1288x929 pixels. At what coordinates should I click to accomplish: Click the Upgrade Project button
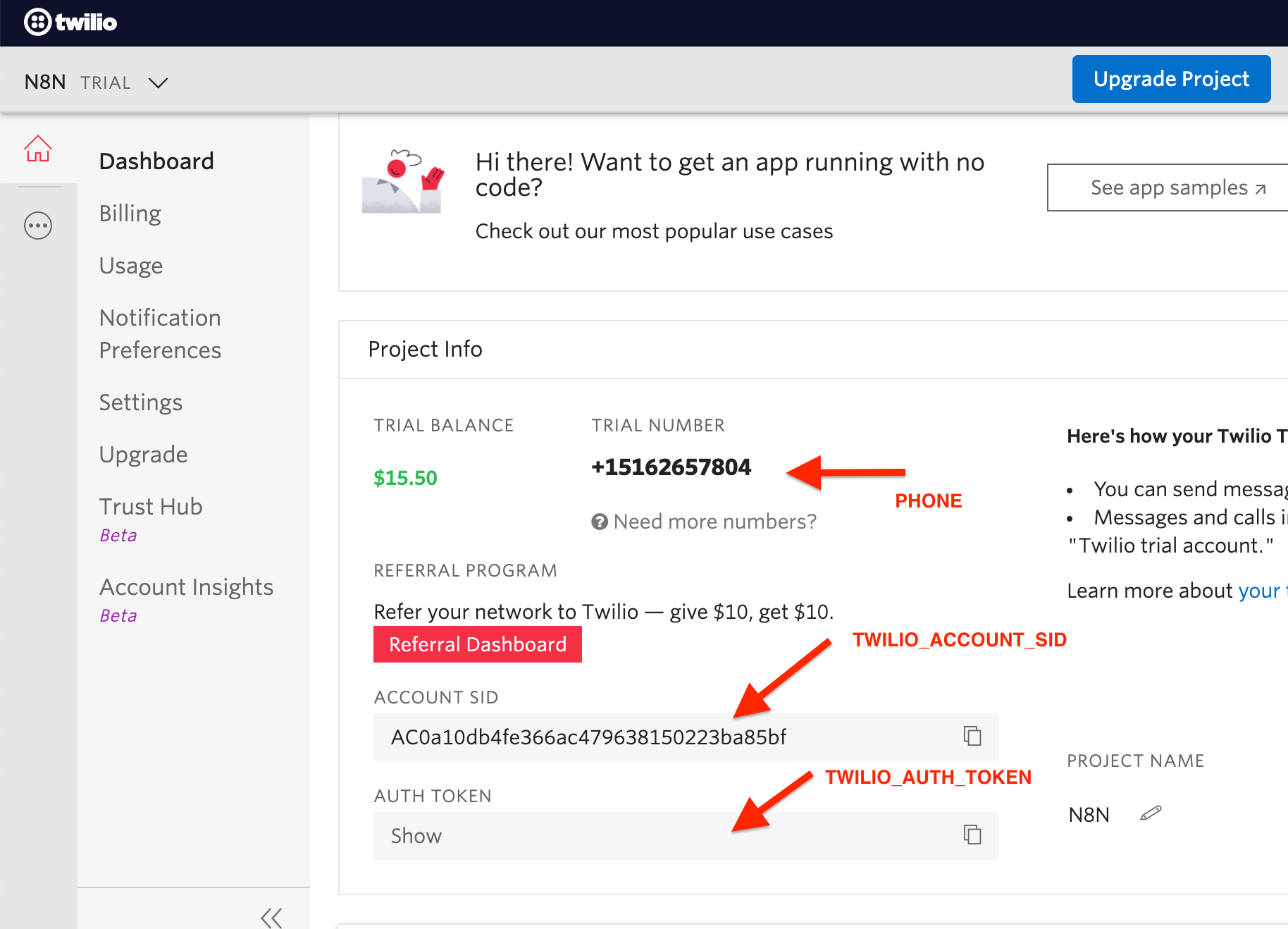tap(1171, 79)
